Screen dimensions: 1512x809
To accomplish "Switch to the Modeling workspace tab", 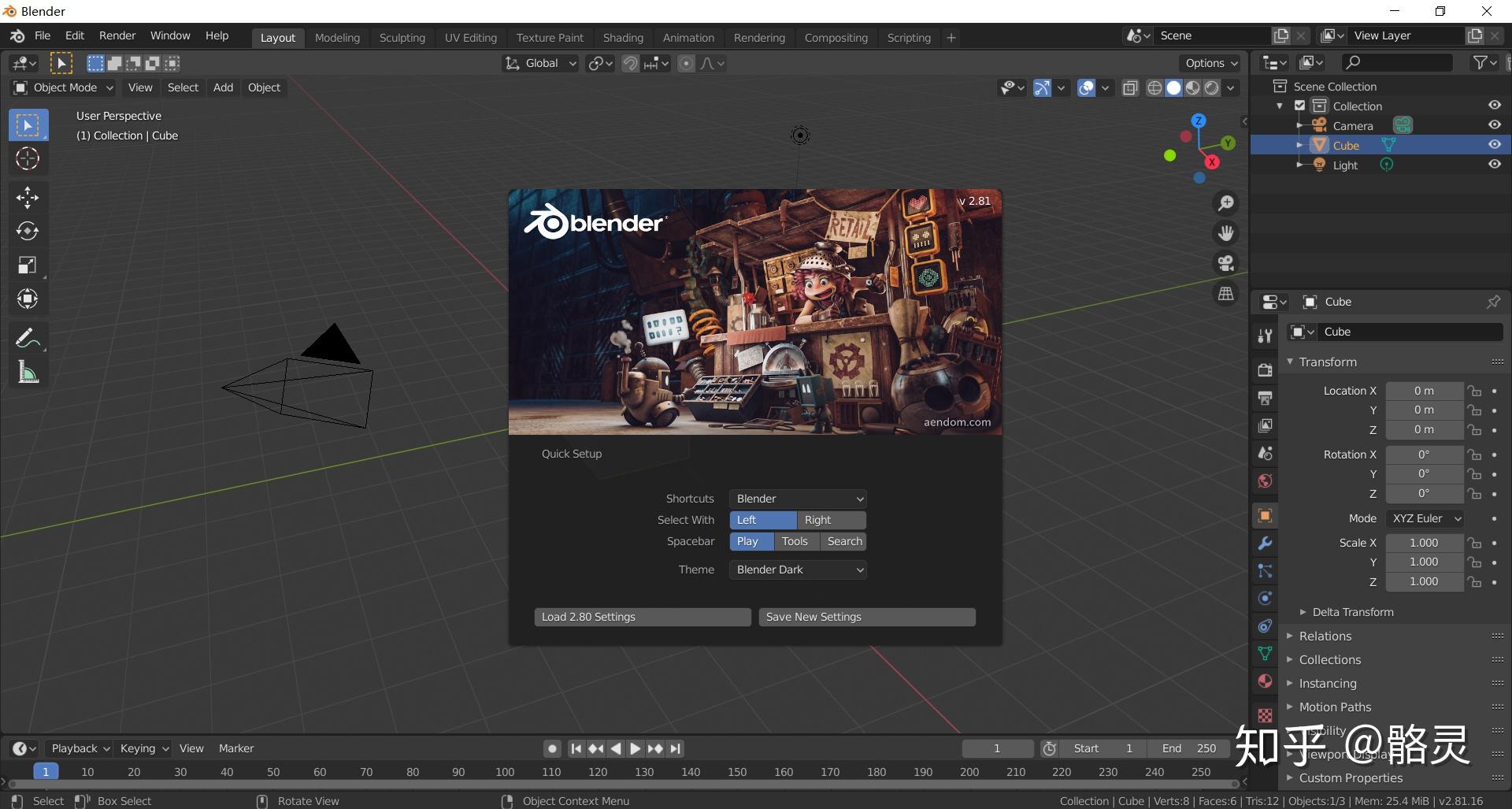I will 337,38.
